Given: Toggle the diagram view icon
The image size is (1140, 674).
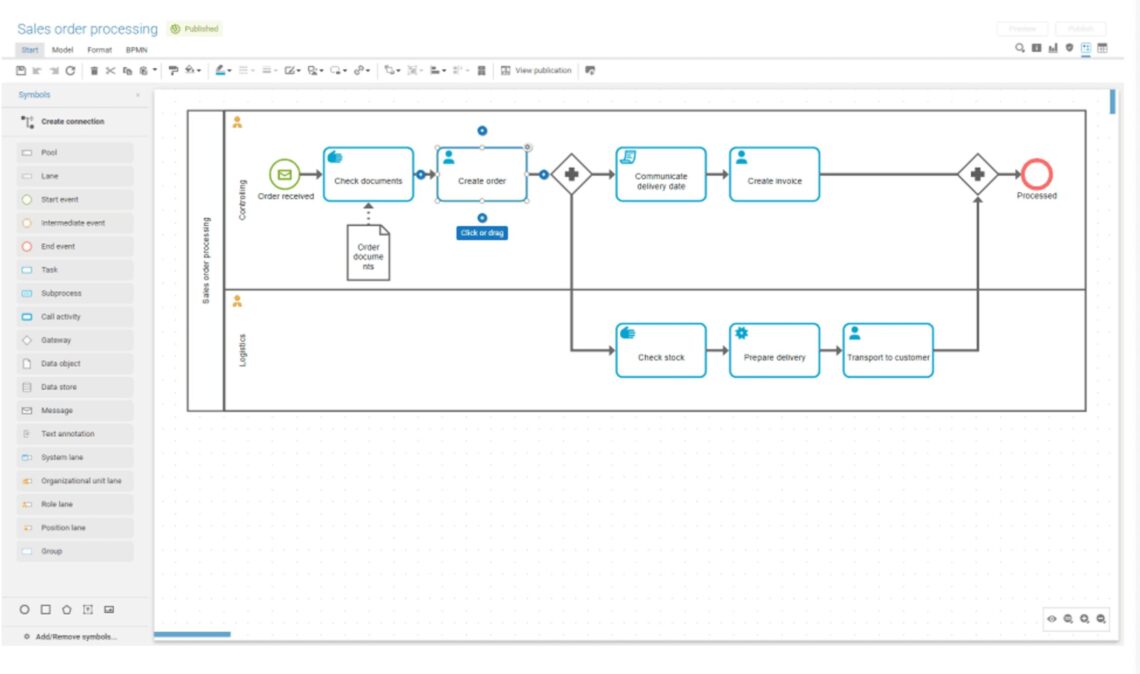Looking at the screenshot, I should (x=1086, y=48).
